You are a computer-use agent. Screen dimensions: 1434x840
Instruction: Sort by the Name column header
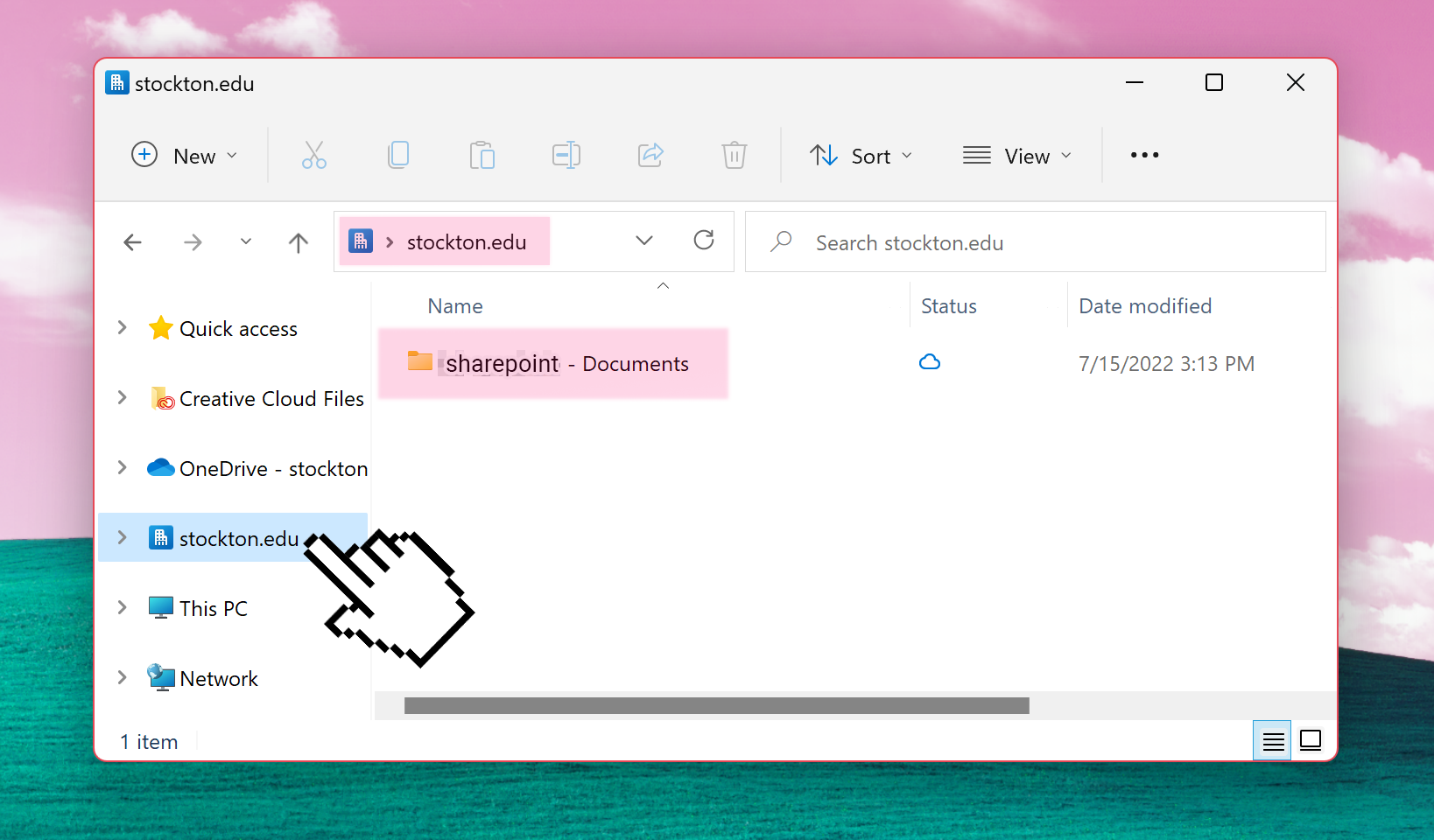[455, 306]
